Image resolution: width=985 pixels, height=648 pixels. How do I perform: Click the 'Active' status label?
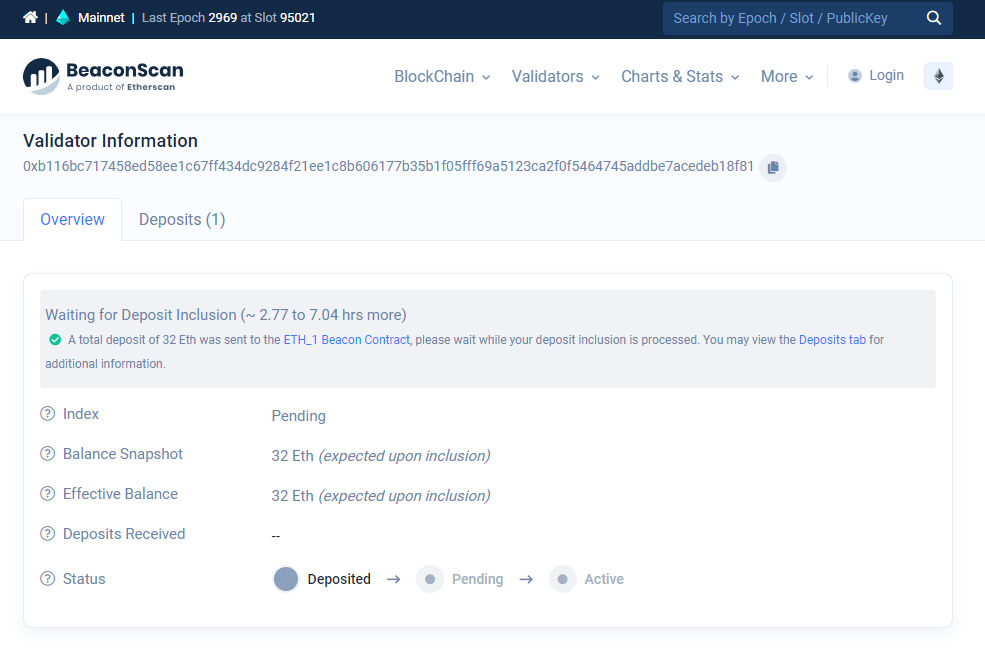coord(604,579)
